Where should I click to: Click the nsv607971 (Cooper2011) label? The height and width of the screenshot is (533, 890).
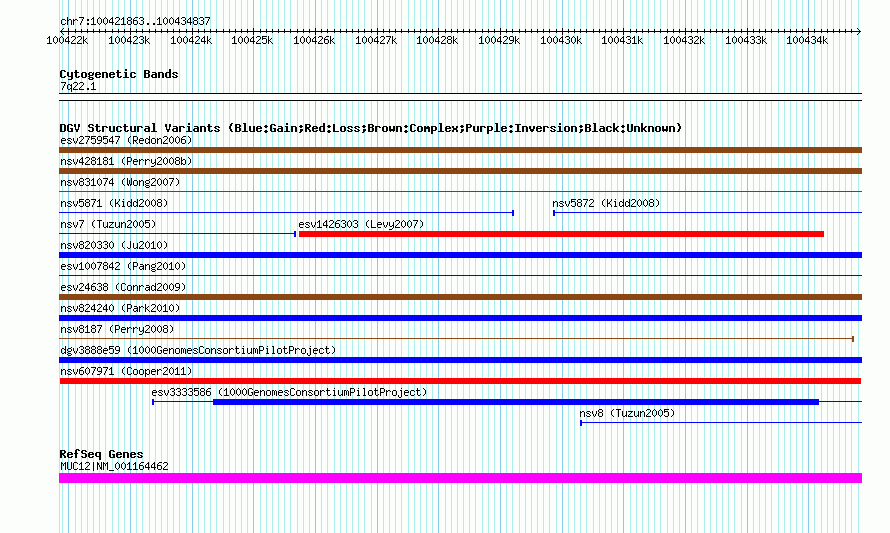point(126,371)
